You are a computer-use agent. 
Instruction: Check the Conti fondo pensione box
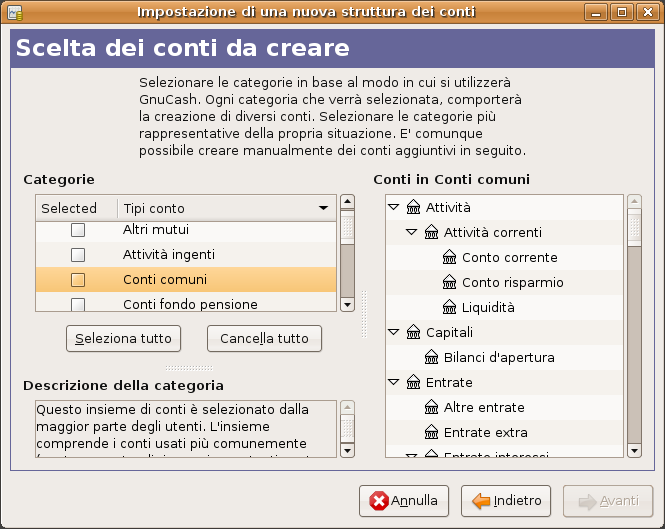pos(78,304)
